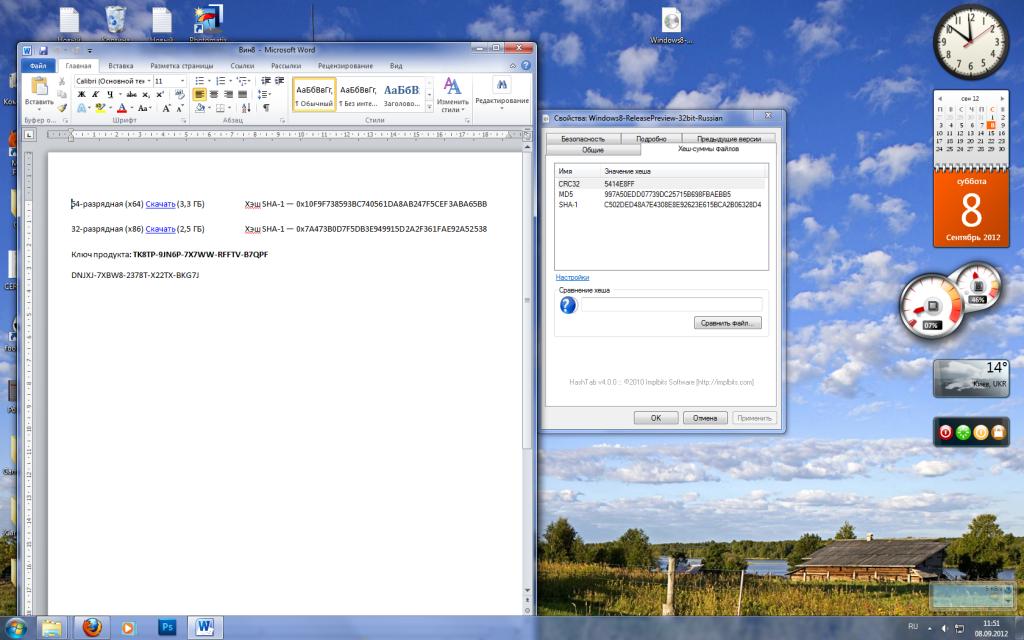Select the Format Painter brush icon
The image size is (1024, 640).
click(x=62, y=107)
